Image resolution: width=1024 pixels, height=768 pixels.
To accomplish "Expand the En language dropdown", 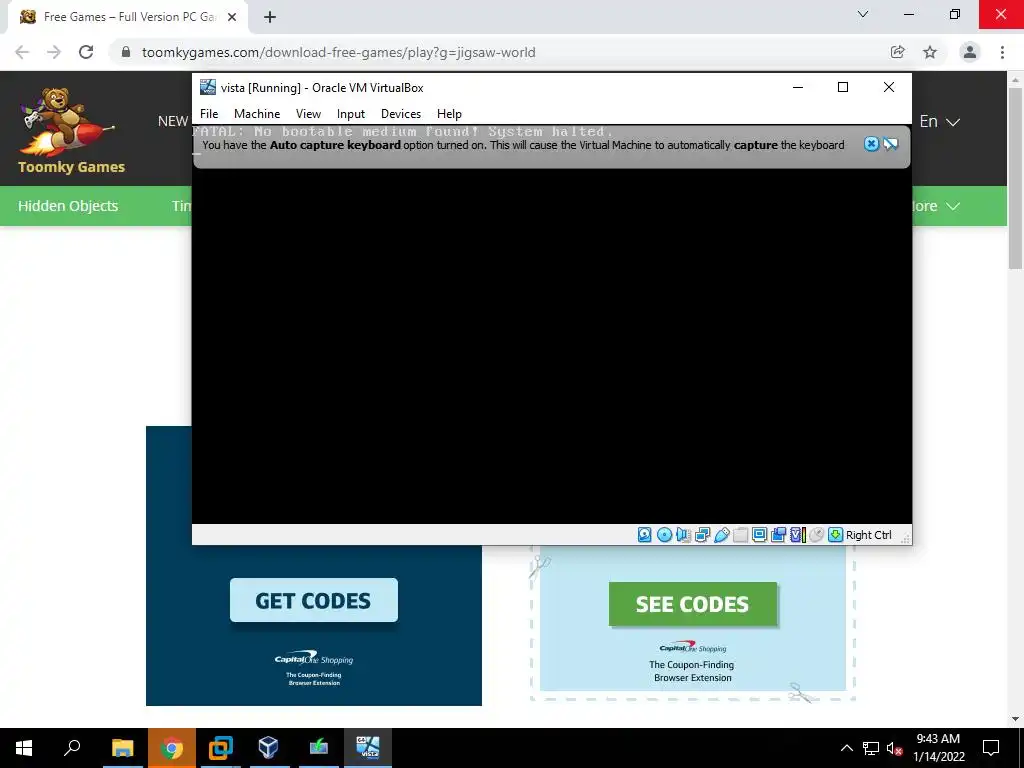I will pos(939,121).
